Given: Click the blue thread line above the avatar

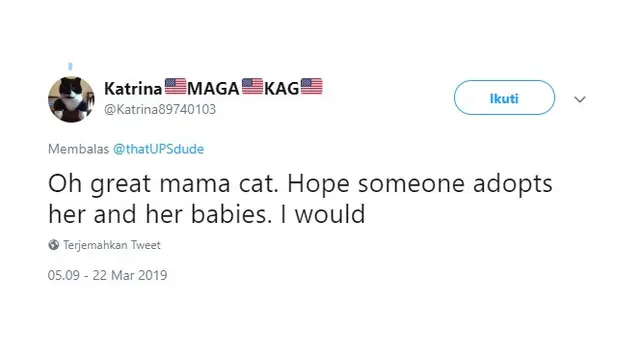Looking at the screenshot, I should coord(70,66).
